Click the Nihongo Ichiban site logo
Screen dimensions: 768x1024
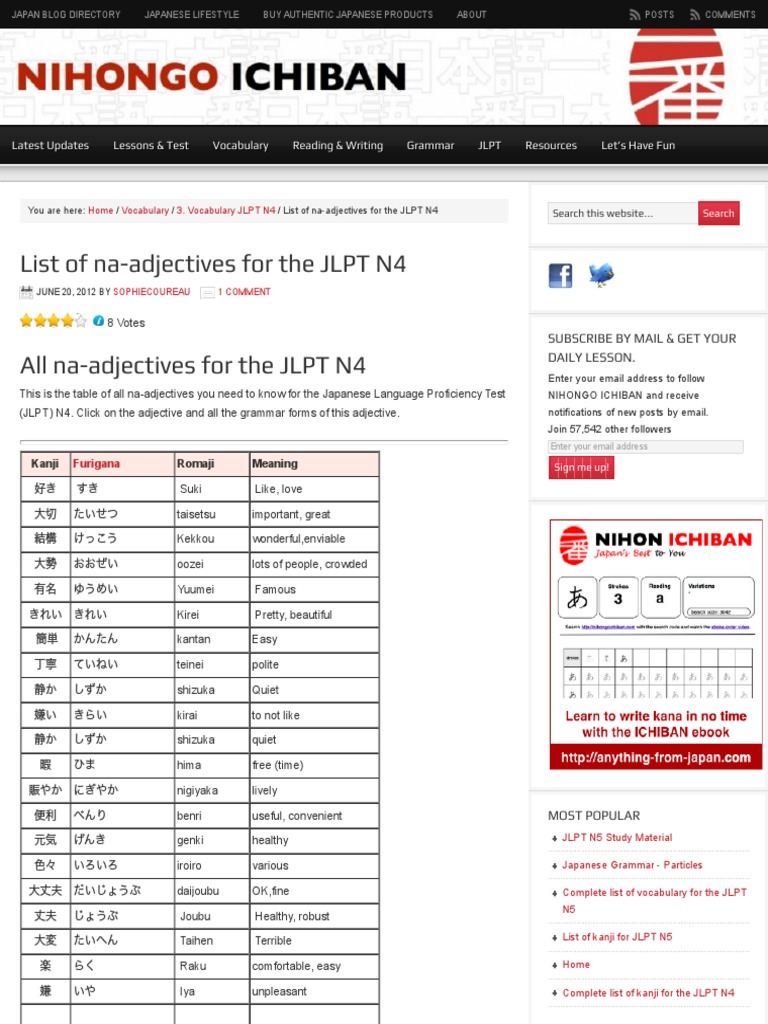pos(212,77)
